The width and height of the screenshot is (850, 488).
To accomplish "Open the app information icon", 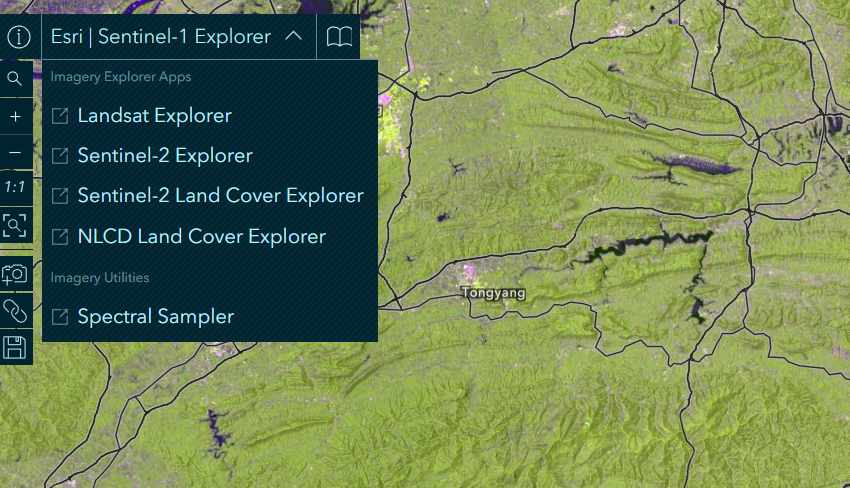I will pyautogui.click(x=19, y=37).
